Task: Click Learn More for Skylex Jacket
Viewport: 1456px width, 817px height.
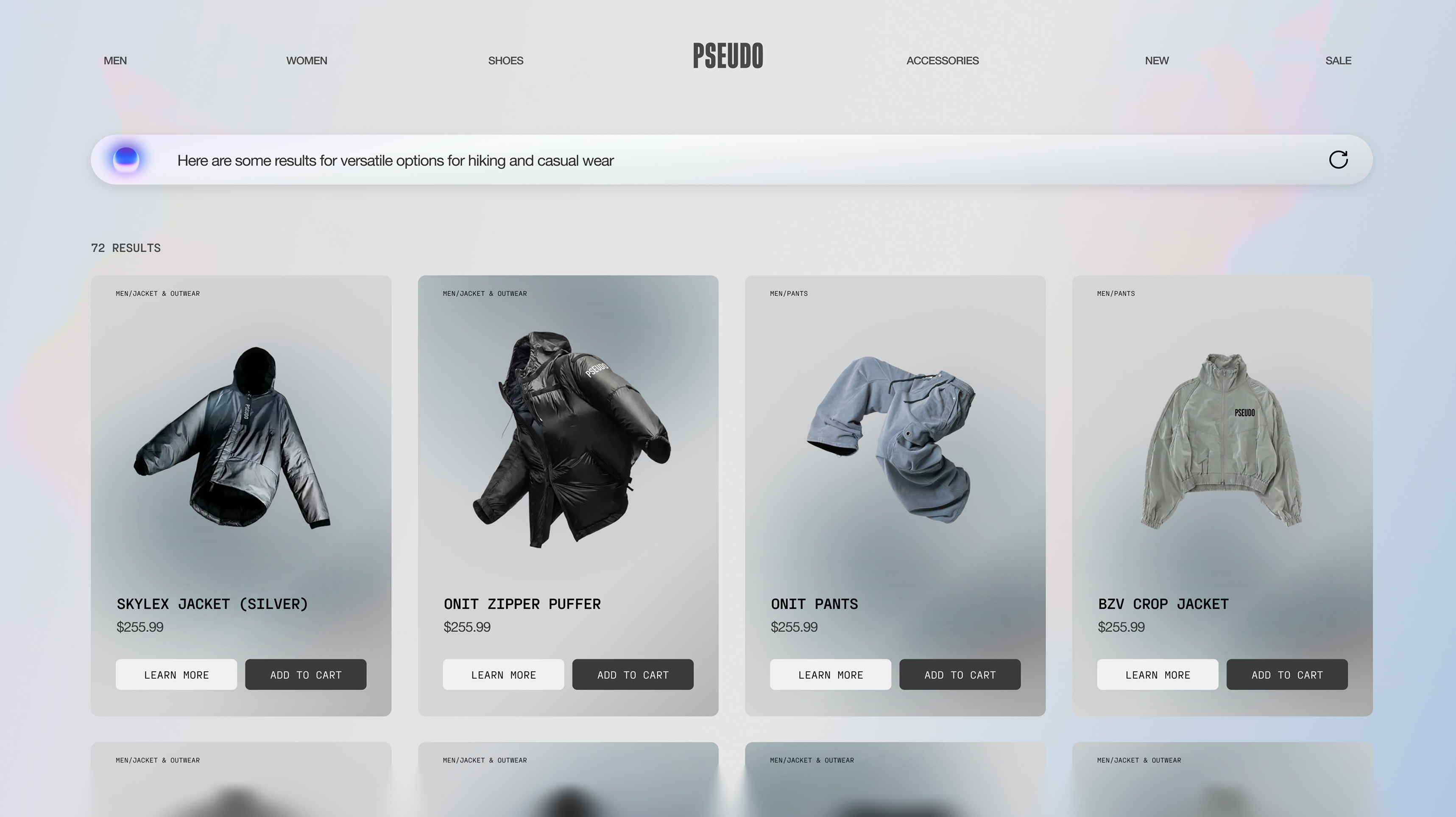Action: (x=176, y=674)
